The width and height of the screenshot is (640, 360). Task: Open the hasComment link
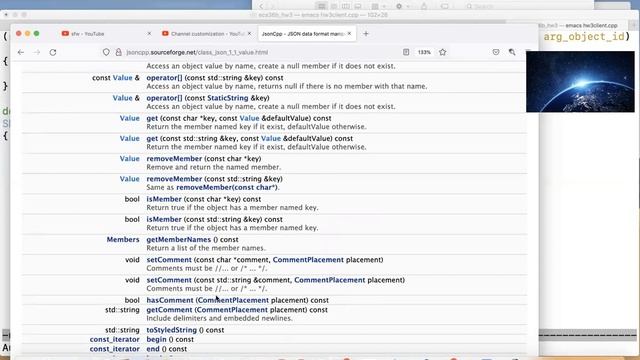[170, 300]
